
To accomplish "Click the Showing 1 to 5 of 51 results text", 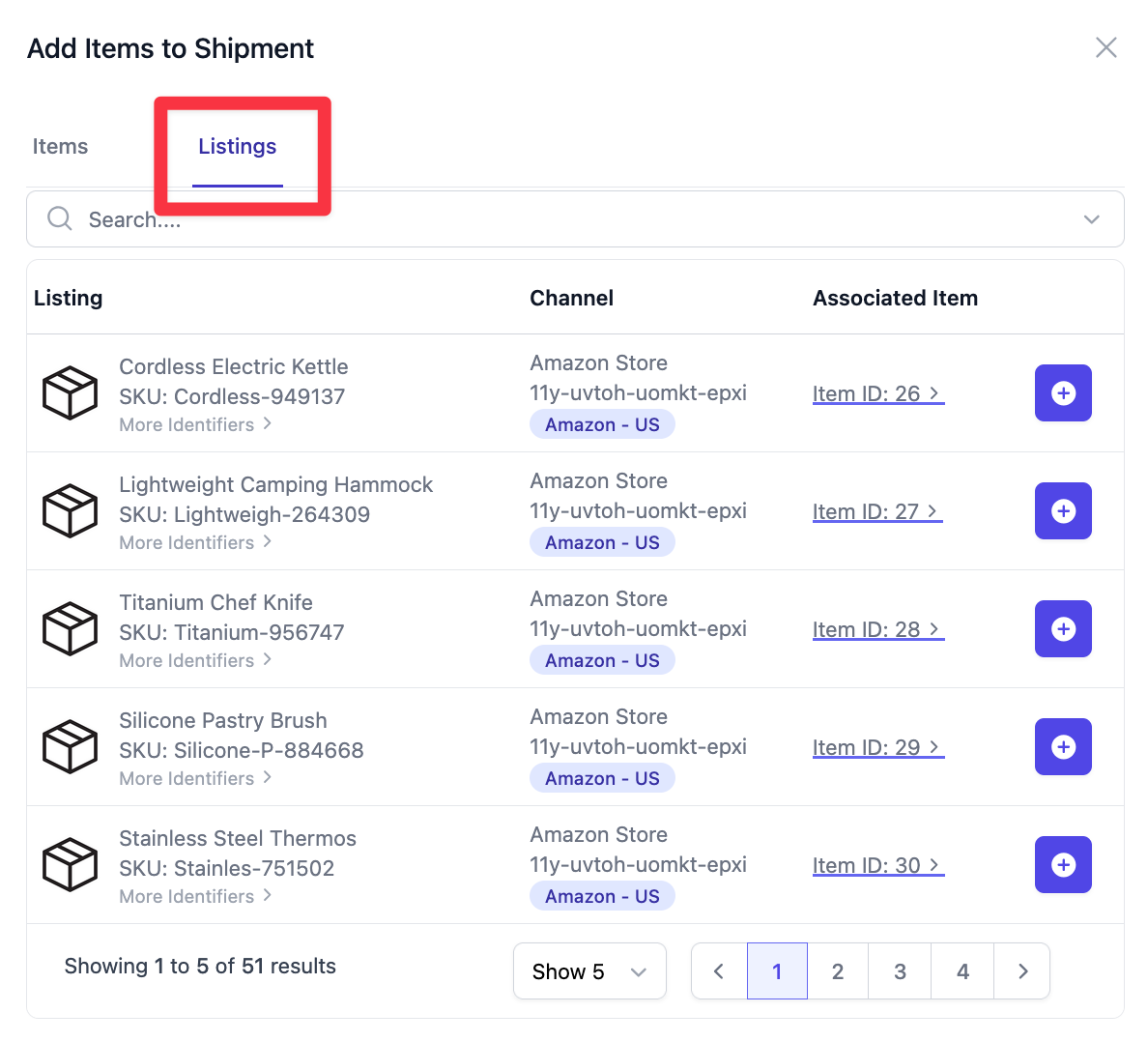I will [200, 966].
